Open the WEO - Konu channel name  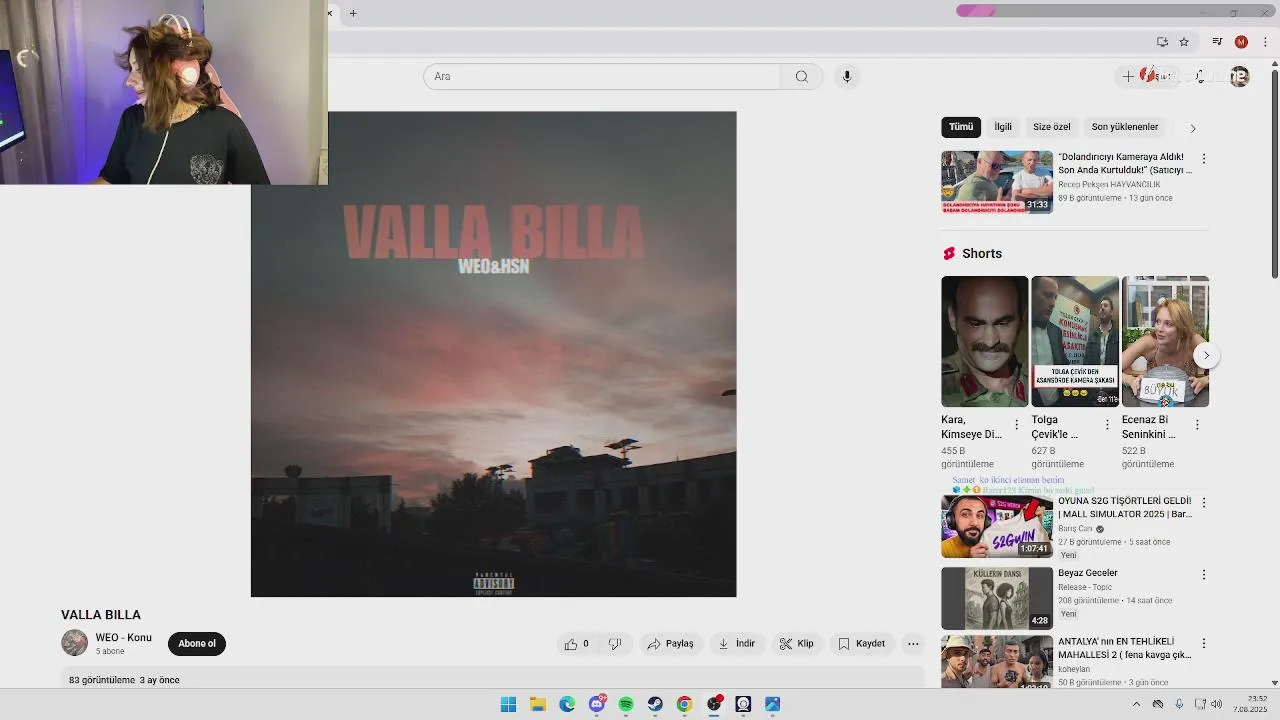pos(124,638)
